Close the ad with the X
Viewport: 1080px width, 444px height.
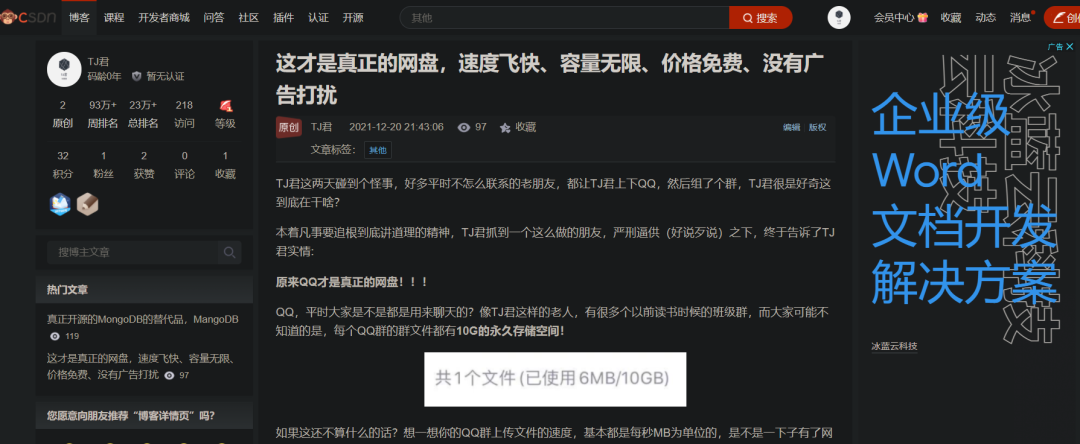coord(1070,47)
